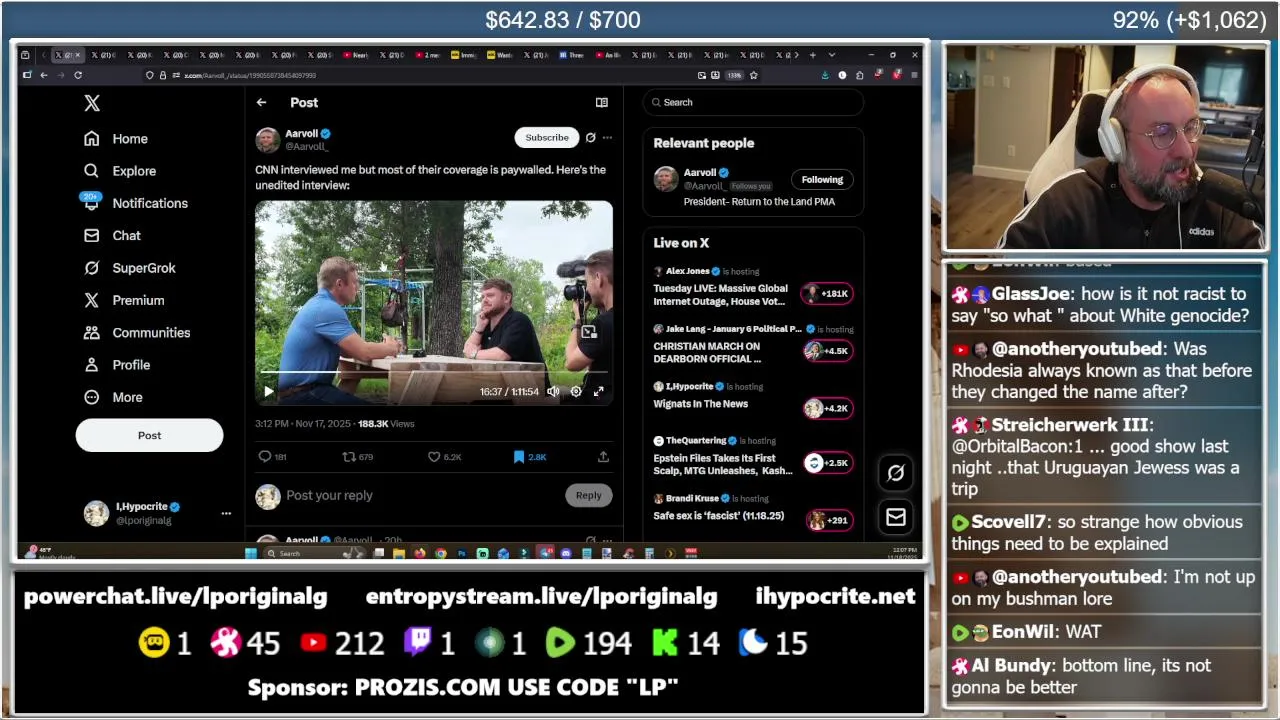Subscribe to Aarvoll

tap(547, 137)
